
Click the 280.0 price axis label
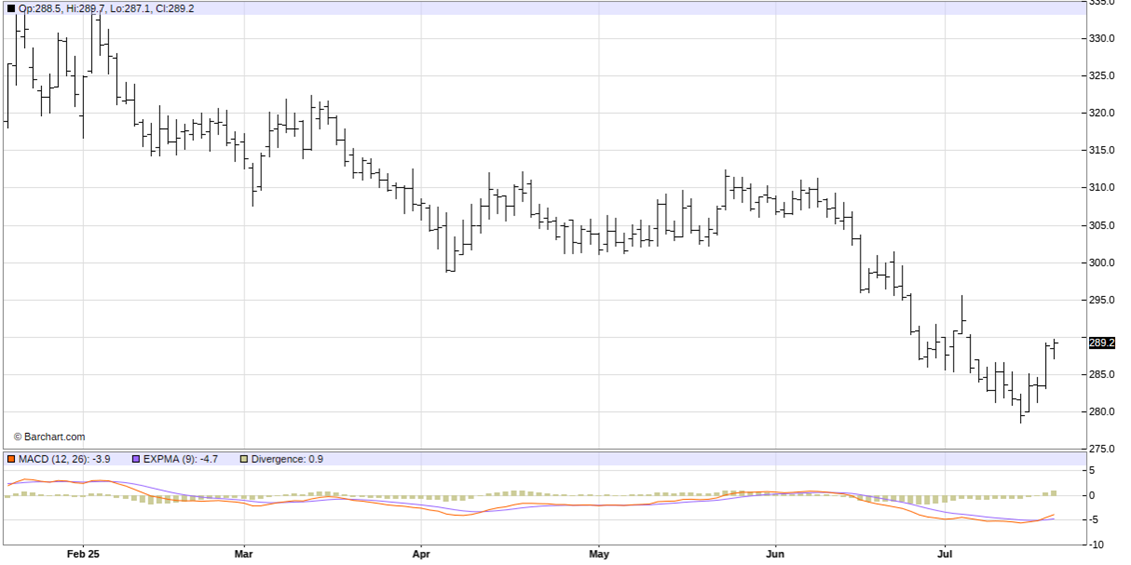1104,412
